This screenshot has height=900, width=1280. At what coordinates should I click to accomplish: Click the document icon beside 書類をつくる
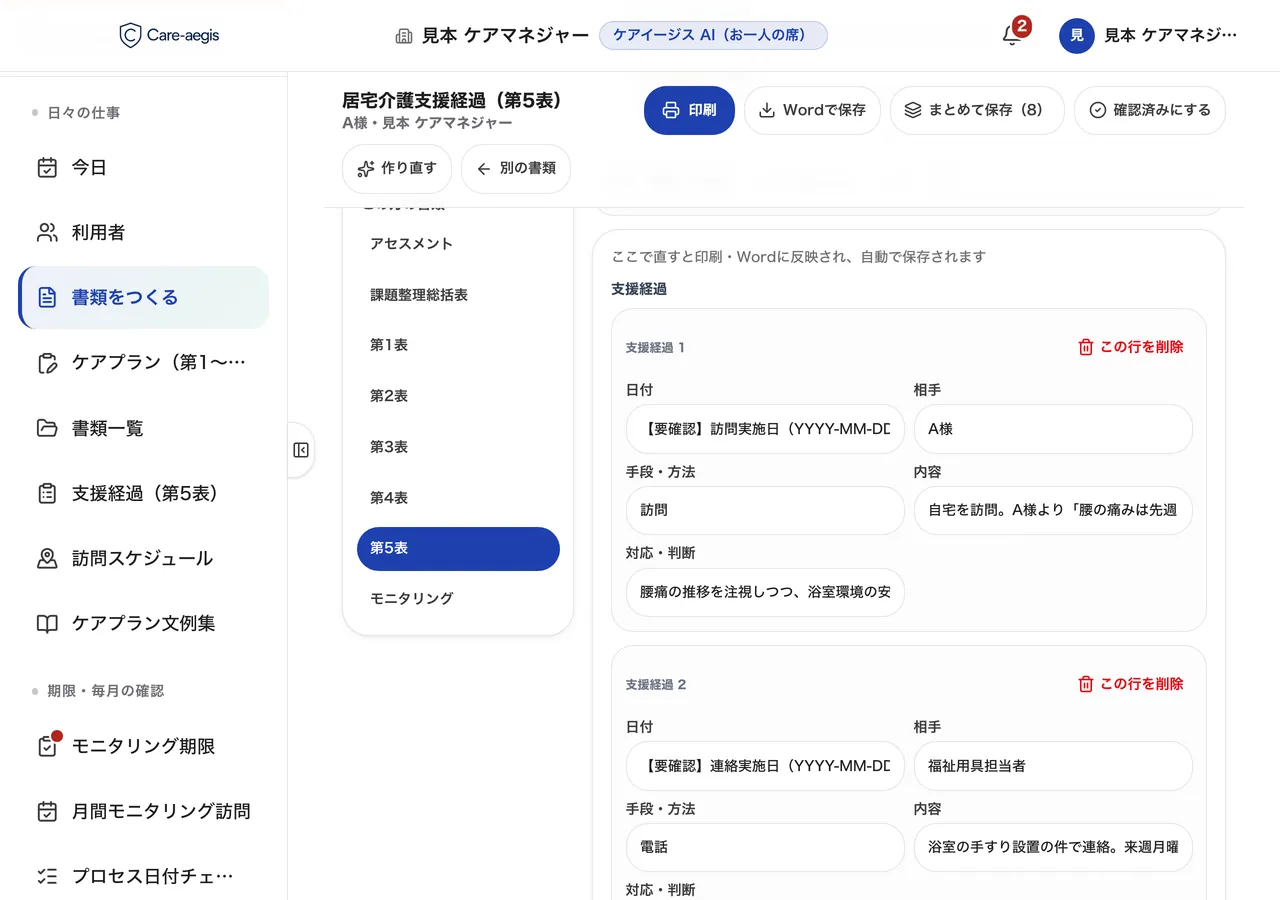coord(47,297)
